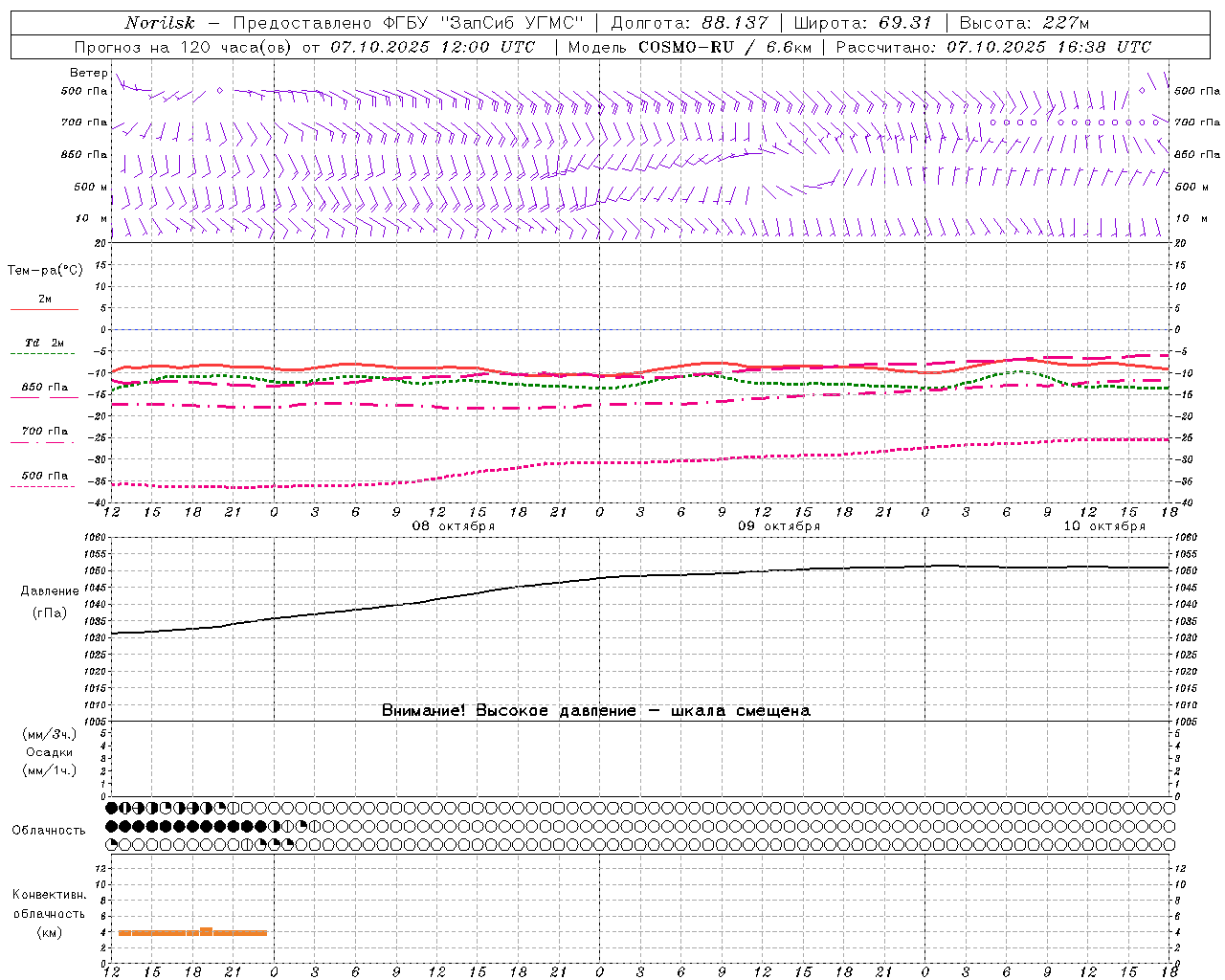Image resolution: width=1225 pixels, height=980 pixels.
Task: Select the left-side 700 гПа wind level label
Action: [x=84, y=122]
